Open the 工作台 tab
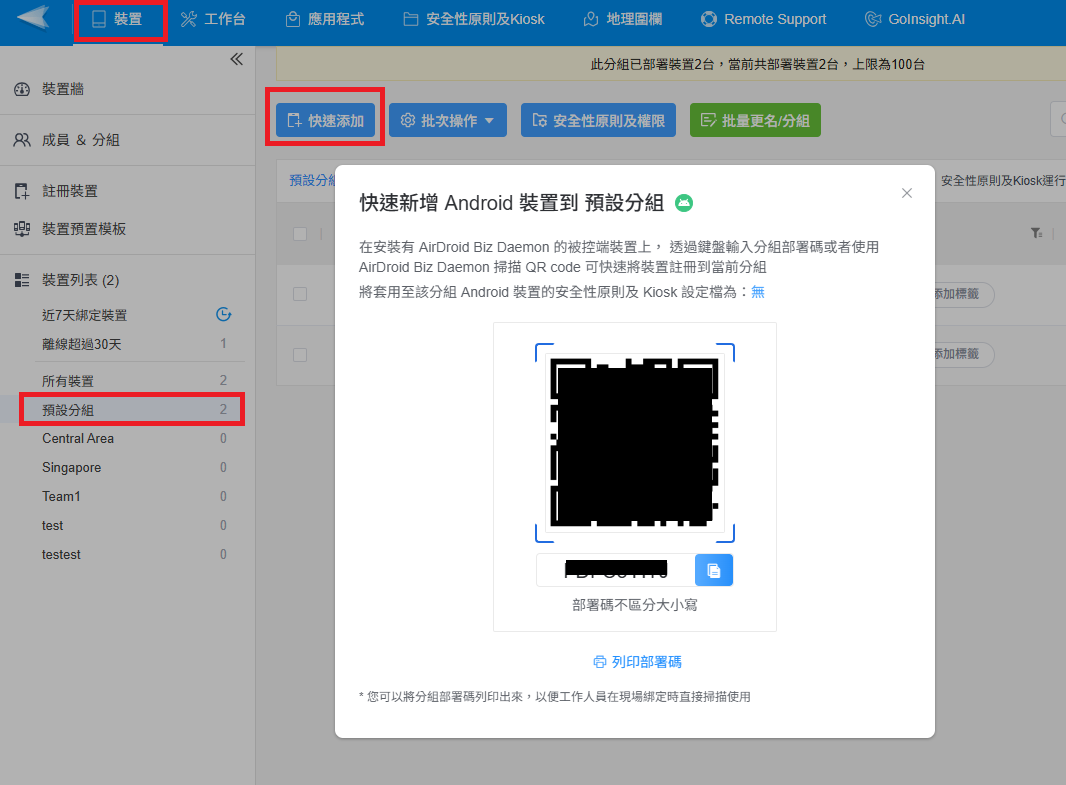The image size is (1066, 785). 213,19
